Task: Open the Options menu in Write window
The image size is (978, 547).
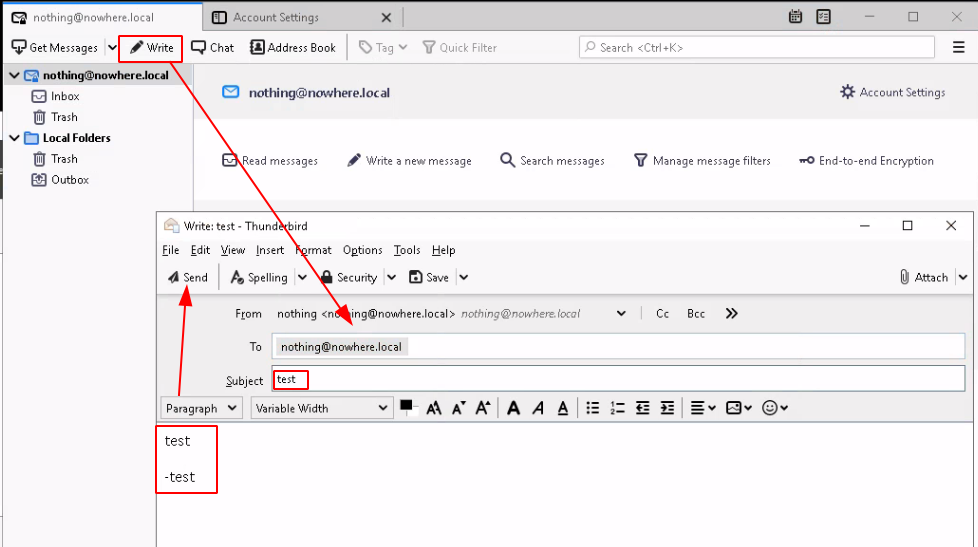Action: click(362, 250)
